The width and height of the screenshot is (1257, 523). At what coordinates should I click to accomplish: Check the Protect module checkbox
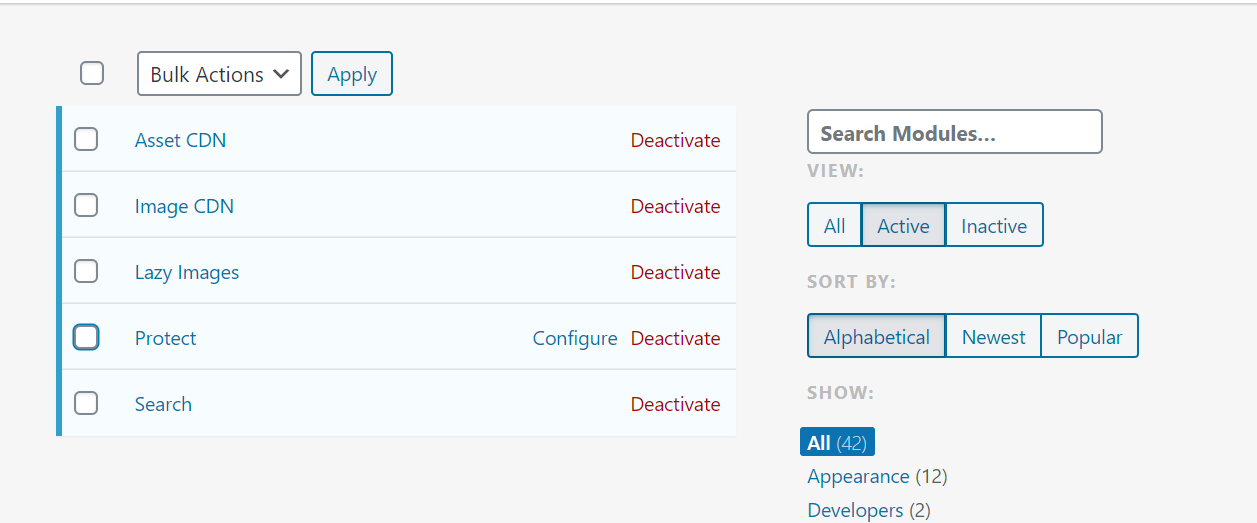pyautogui.click(x=86, y=337)
